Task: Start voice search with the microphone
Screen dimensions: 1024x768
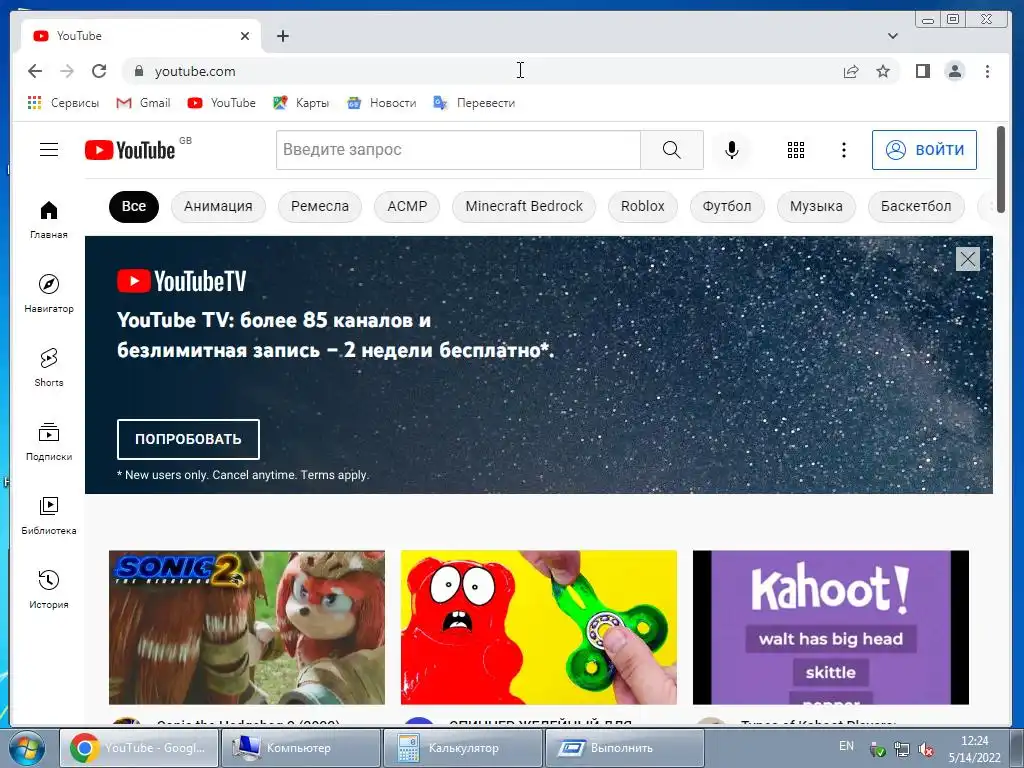Action: [x=732, y=150]
